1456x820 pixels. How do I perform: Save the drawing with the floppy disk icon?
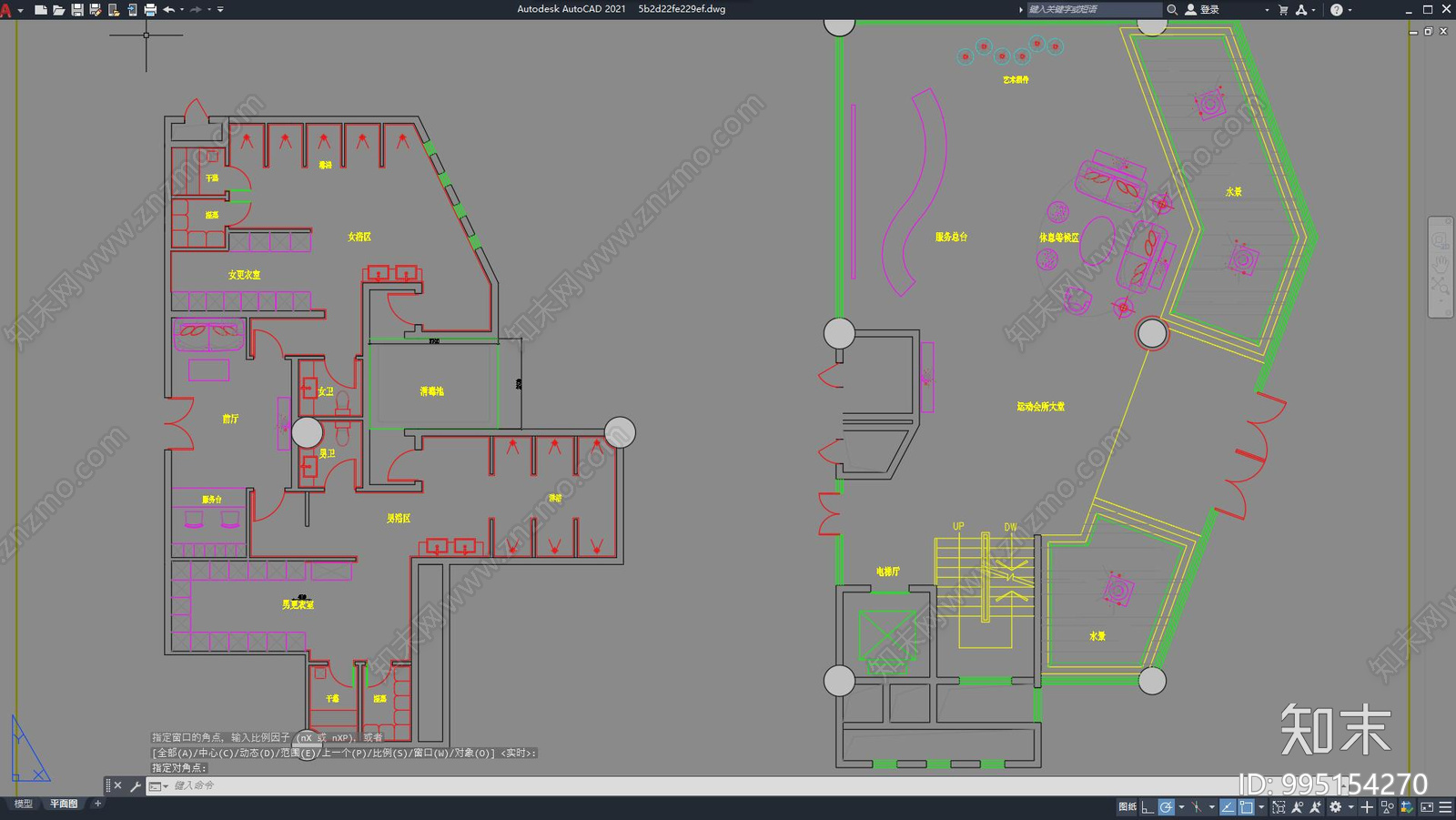coord(77,9)
